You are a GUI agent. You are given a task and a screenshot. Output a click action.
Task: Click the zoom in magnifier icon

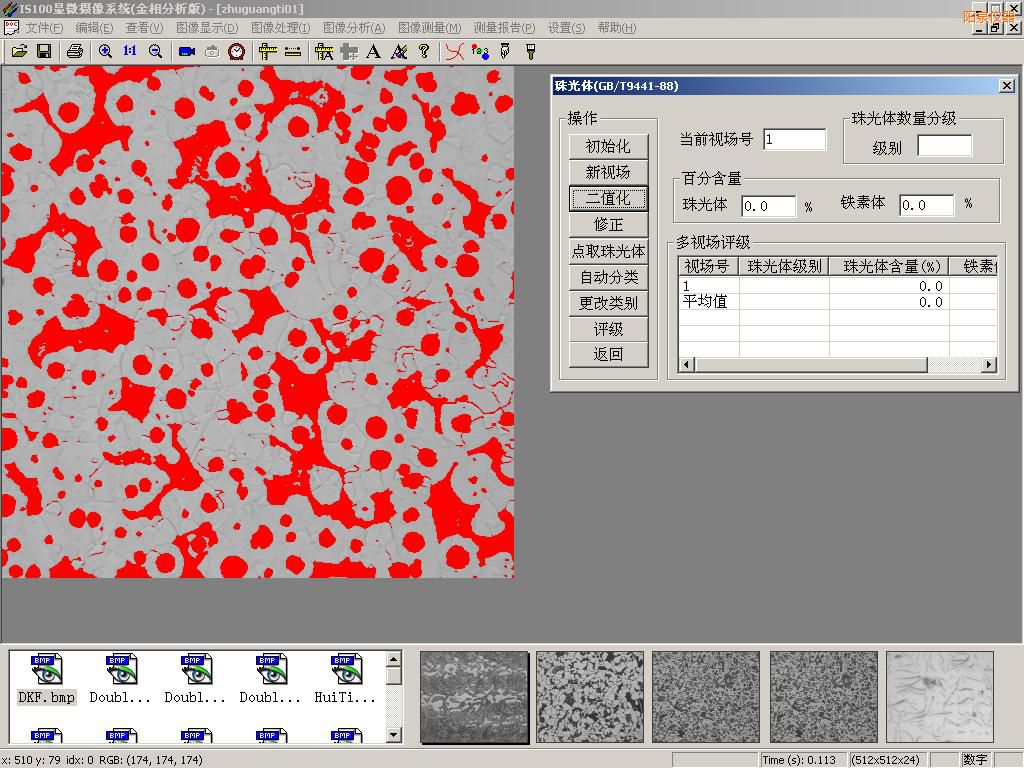coord(105,51)
